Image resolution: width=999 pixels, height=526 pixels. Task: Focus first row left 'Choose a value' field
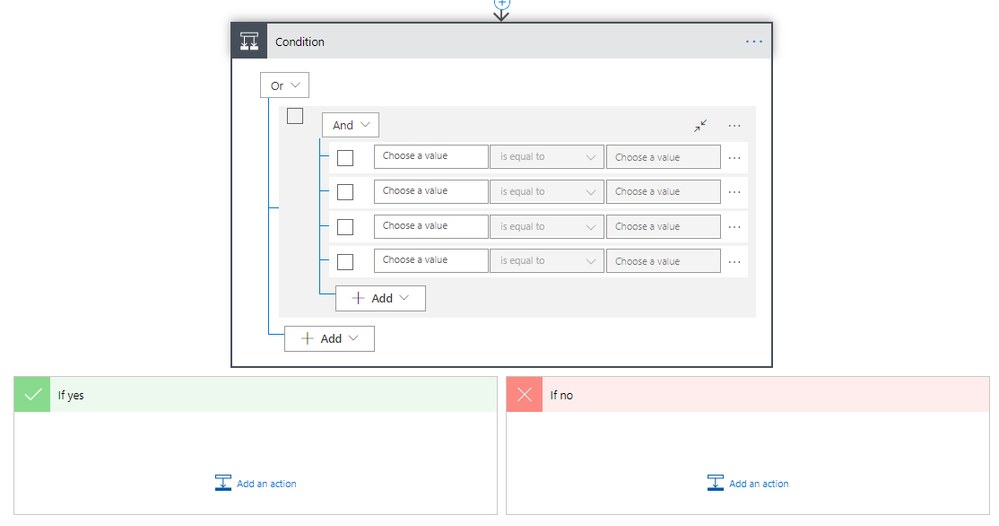click(431, 157)
